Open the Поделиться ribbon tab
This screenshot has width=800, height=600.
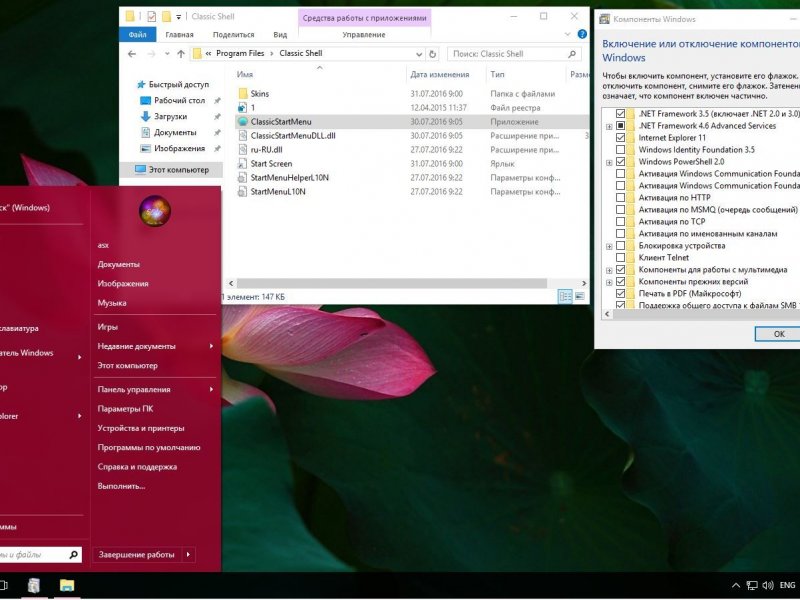(233, 34)
